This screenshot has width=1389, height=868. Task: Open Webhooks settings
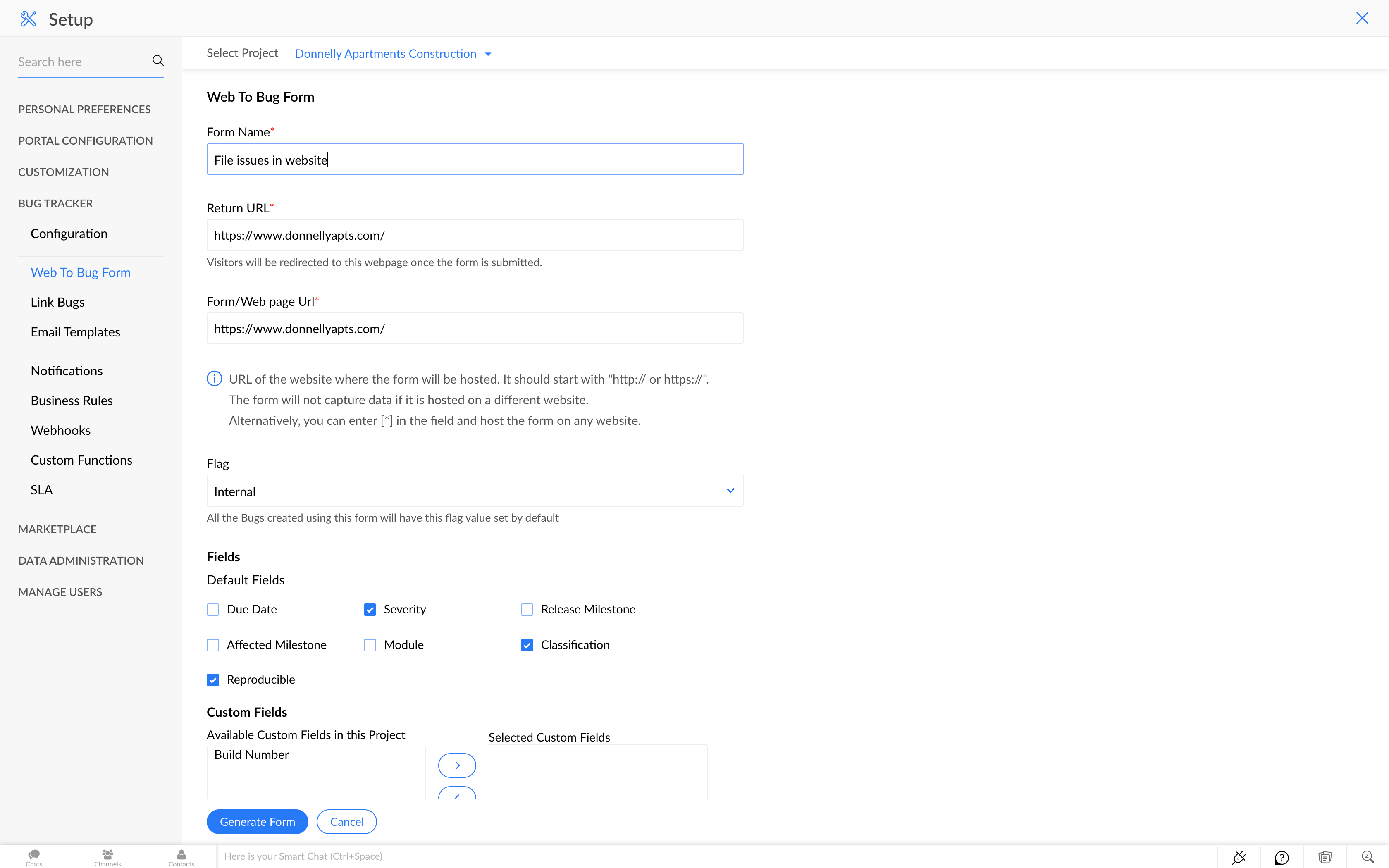click(61, 431)
